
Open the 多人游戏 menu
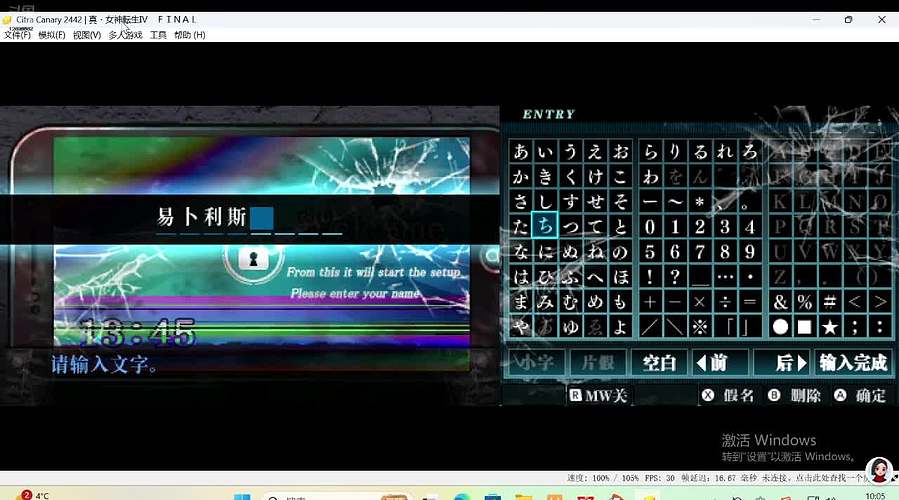(125, 35)
